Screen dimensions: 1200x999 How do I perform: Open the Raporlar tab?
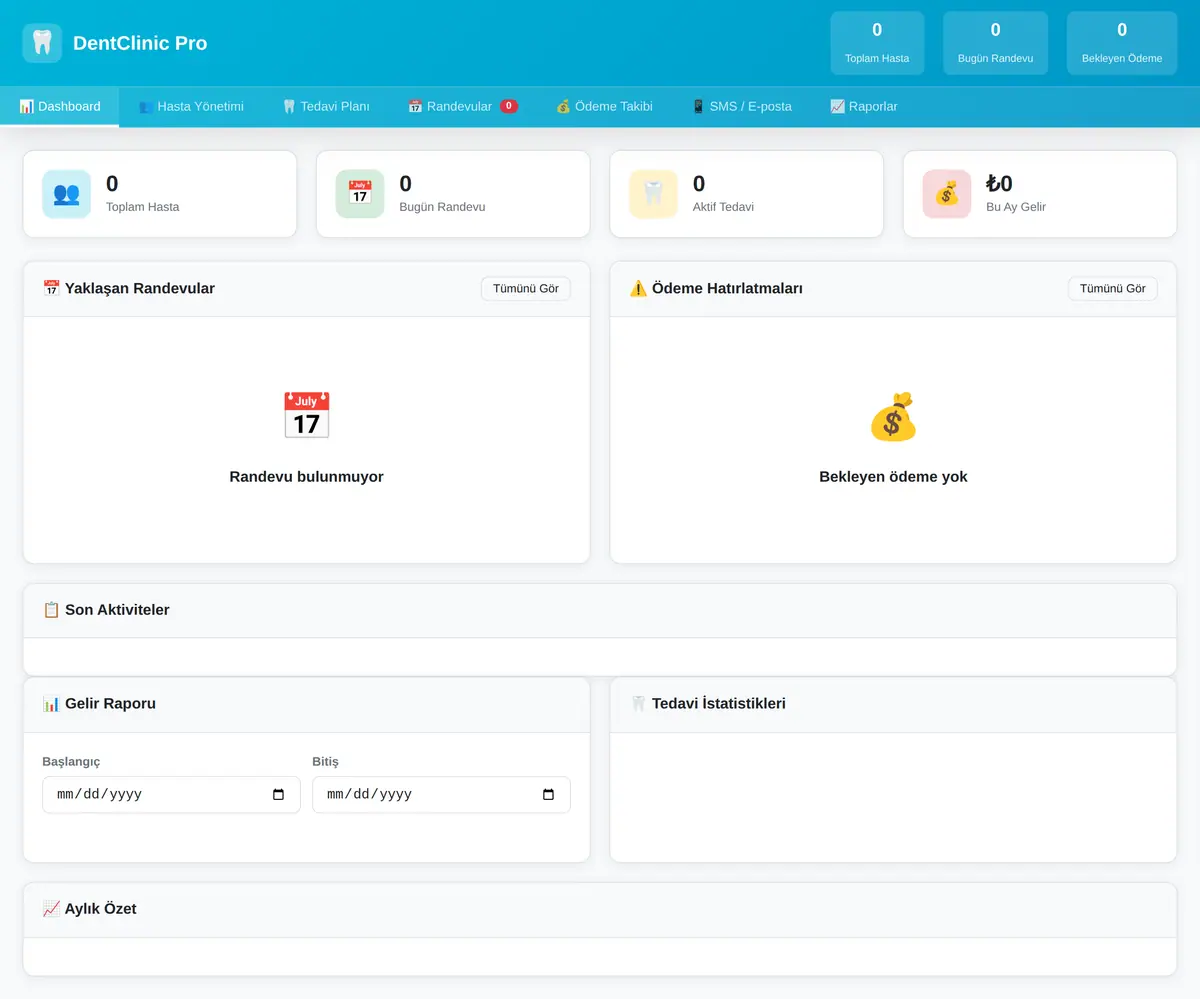click(864, 106)
